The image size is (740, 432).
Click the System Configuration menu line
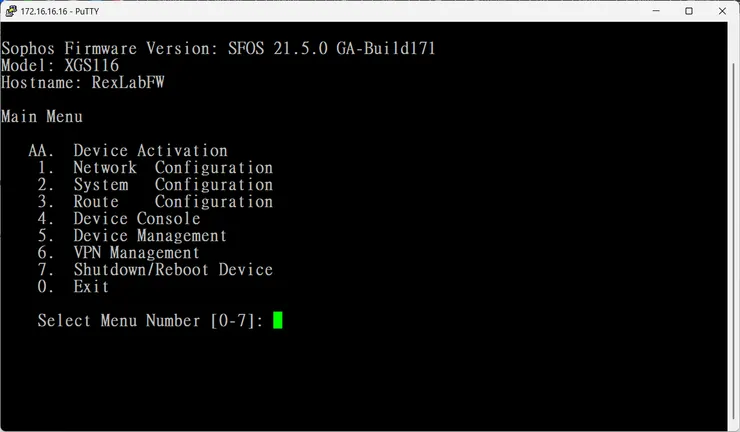point(172,185)
